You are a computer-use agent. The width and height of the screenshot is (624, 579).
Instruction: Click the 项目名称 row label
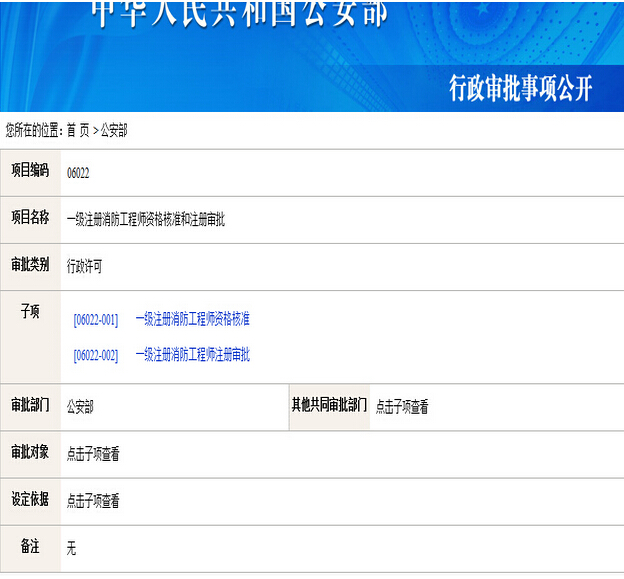[30, 218]
